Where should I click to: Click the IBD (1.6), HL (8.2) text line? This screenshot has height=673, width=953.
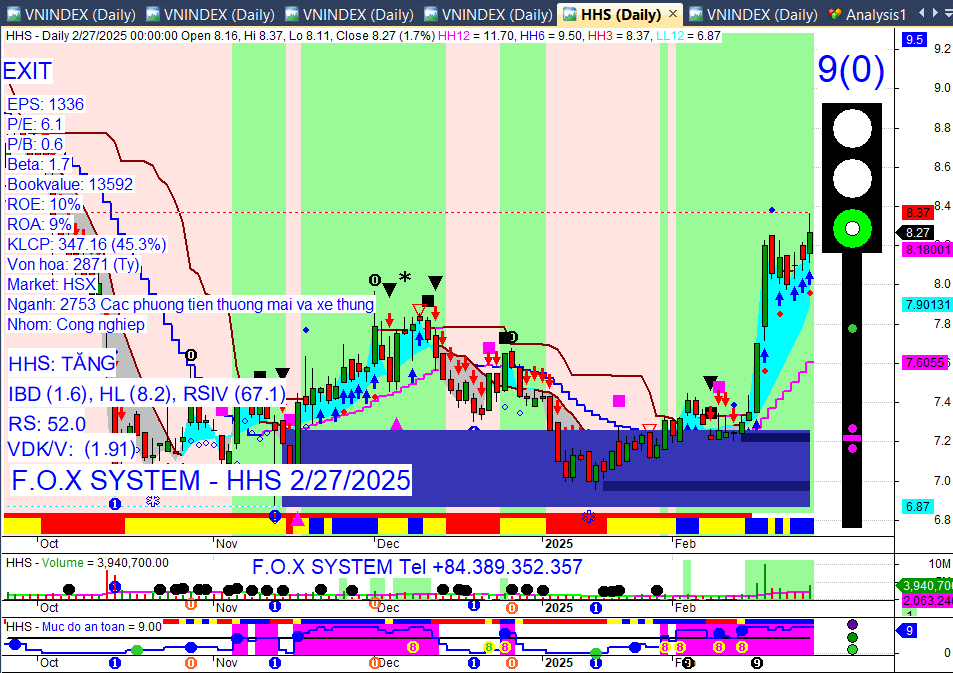(x=147, y=394)
